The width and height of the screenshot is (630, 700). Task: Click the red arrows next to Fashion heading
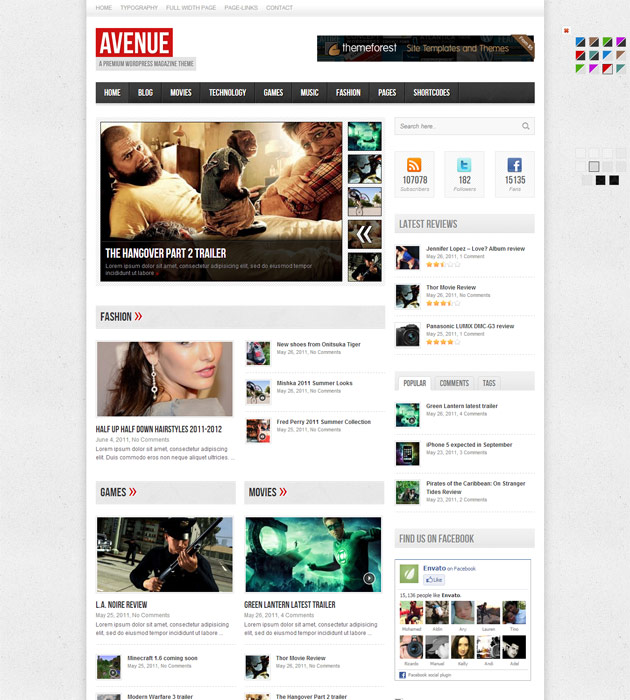point(138,317)
